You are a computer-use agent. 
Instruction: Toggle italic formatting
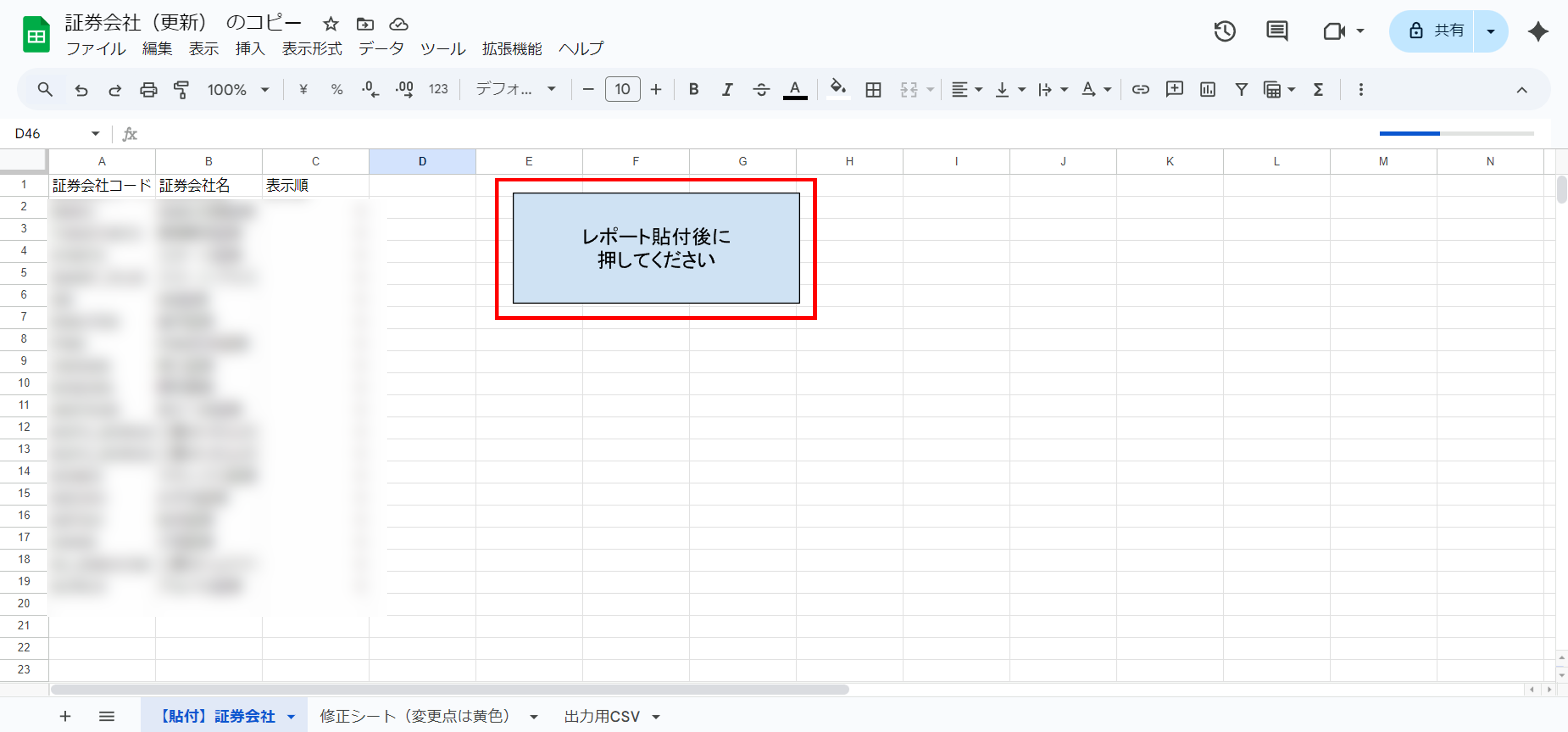point(727,89)
